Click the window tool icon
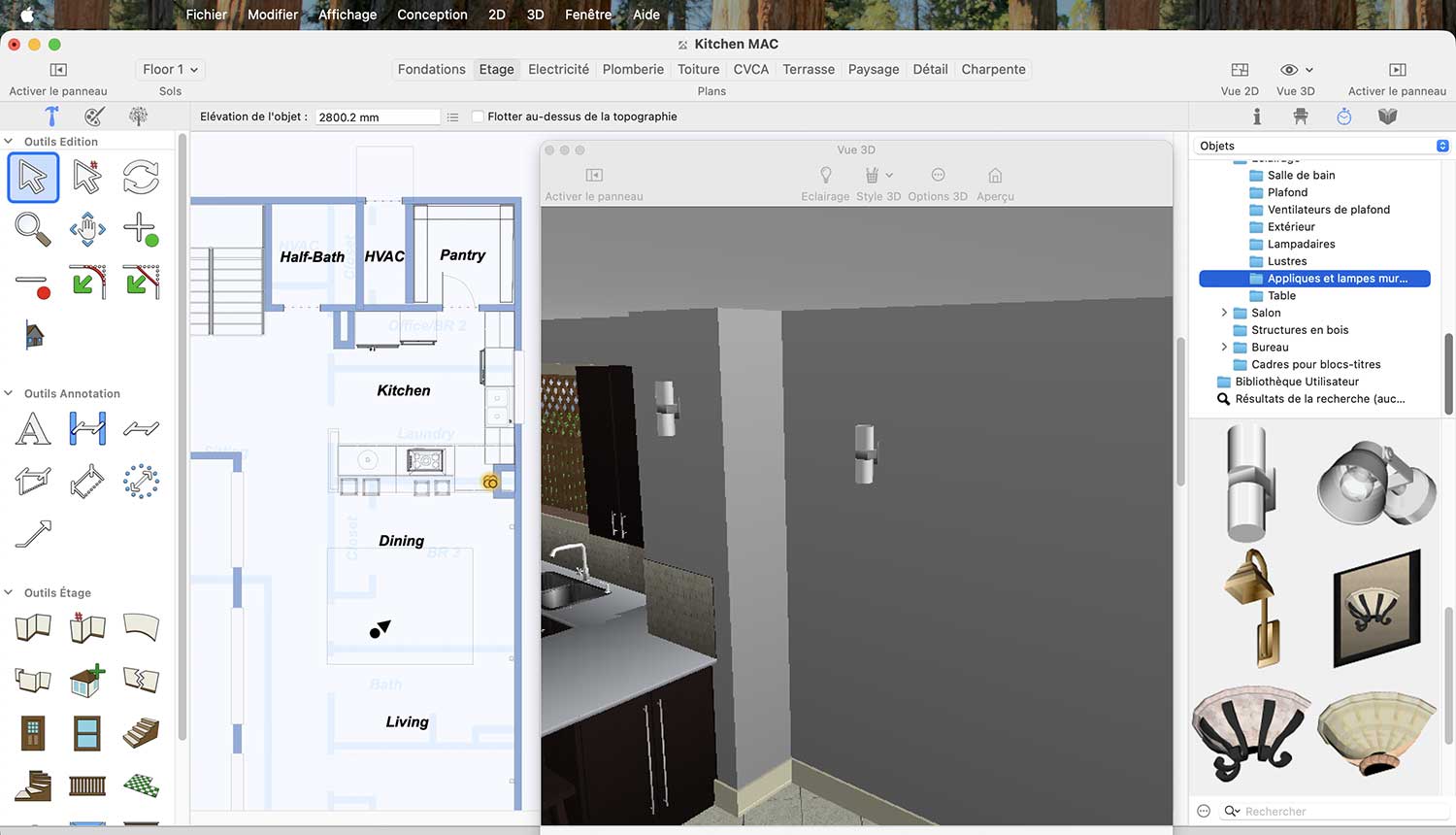Image resolution: width=1456 pixels, height=835 pixels. click(87, 732)
